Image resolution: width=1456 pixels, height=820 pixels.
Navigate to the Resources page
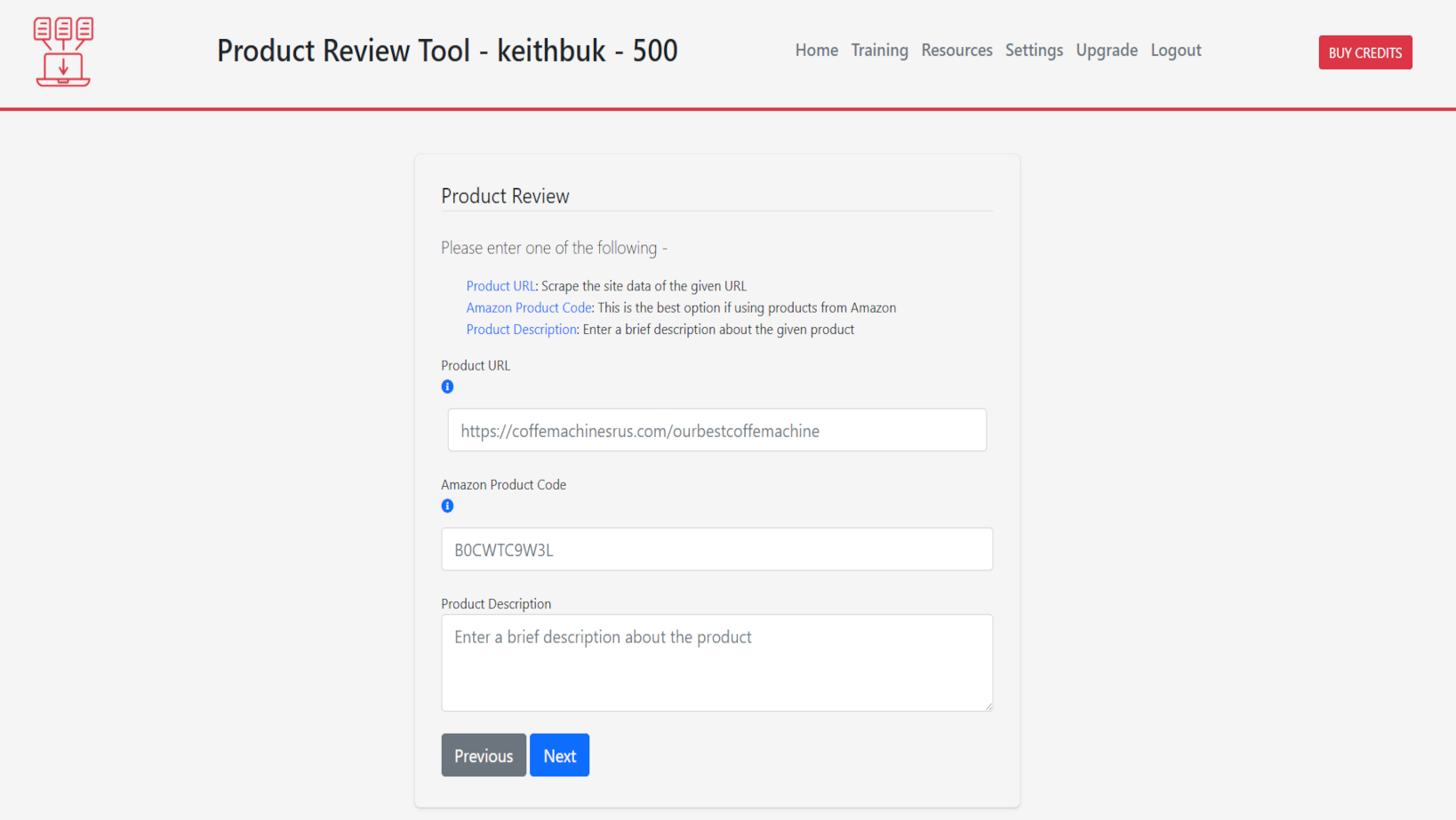[x=956, y=51]
